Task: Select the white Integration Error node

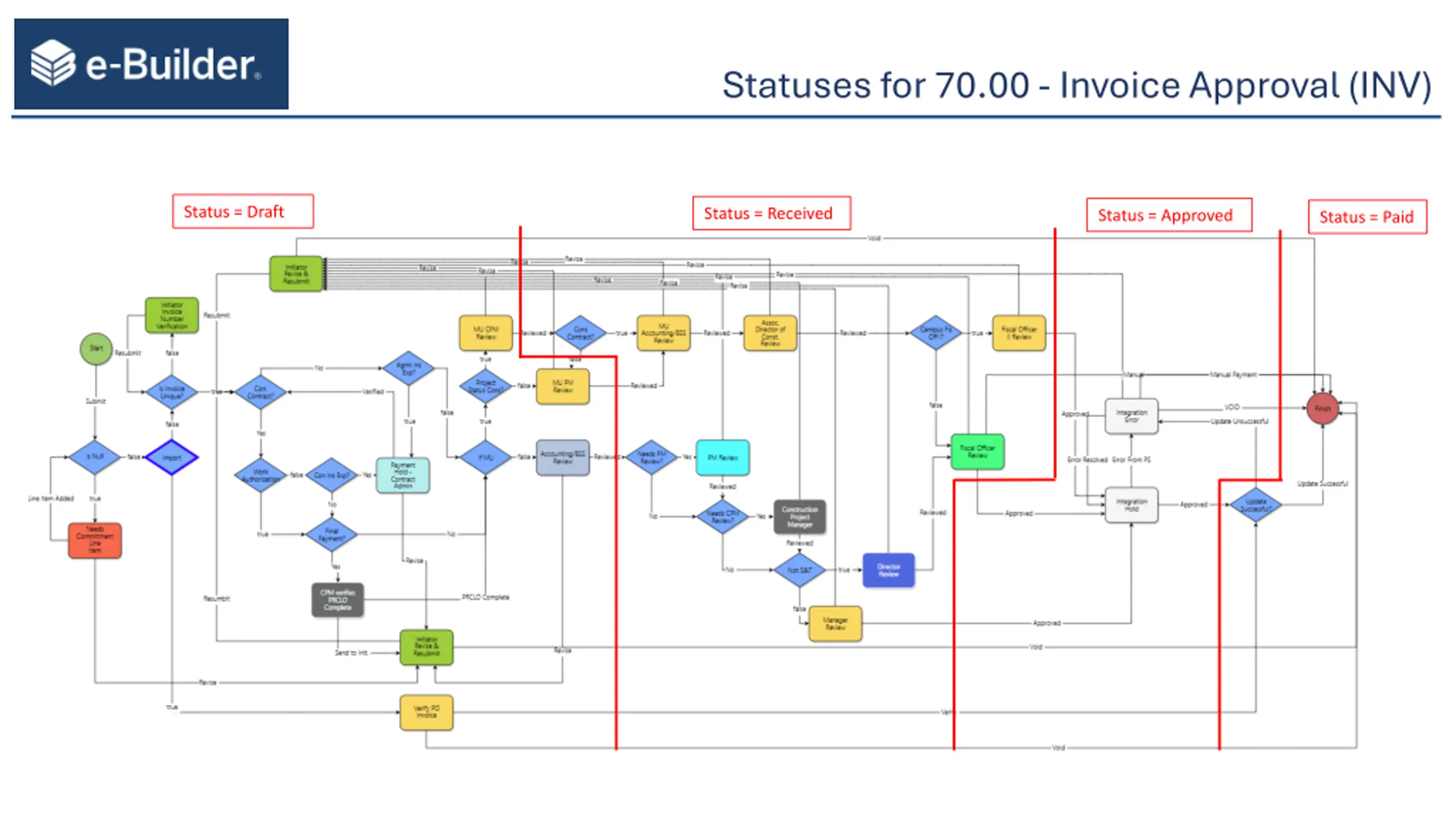Action: [x=1131, y=416]
